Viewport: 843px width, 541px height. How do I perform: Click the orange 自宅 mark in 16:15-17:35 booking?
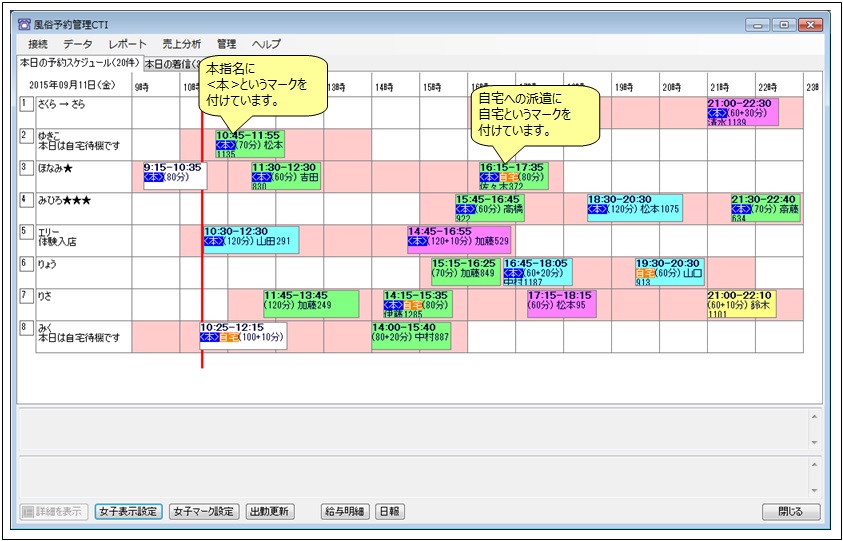[x=509, y=177]
